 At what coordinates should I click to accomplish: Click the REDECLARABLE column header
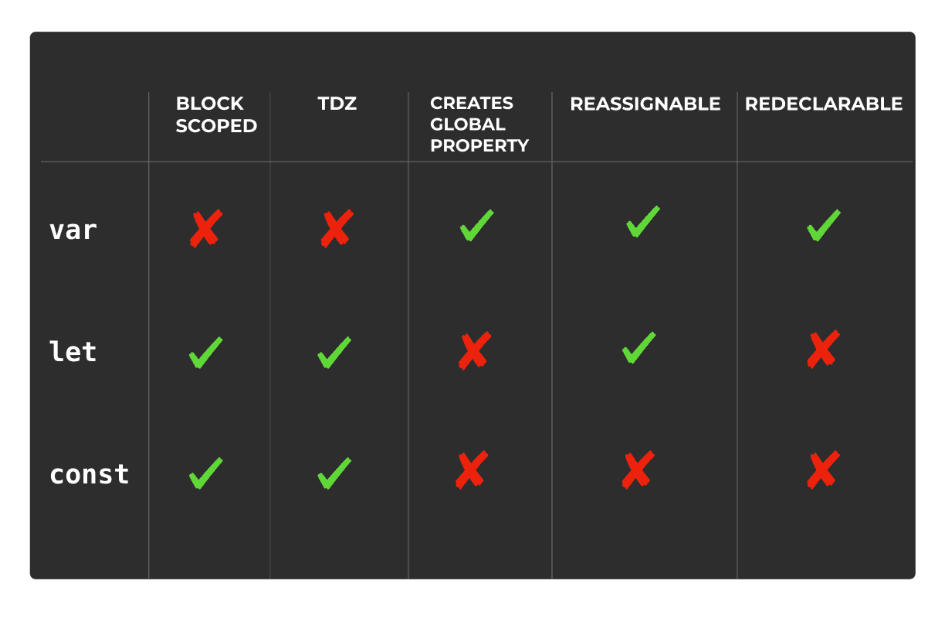click(823, 104)
